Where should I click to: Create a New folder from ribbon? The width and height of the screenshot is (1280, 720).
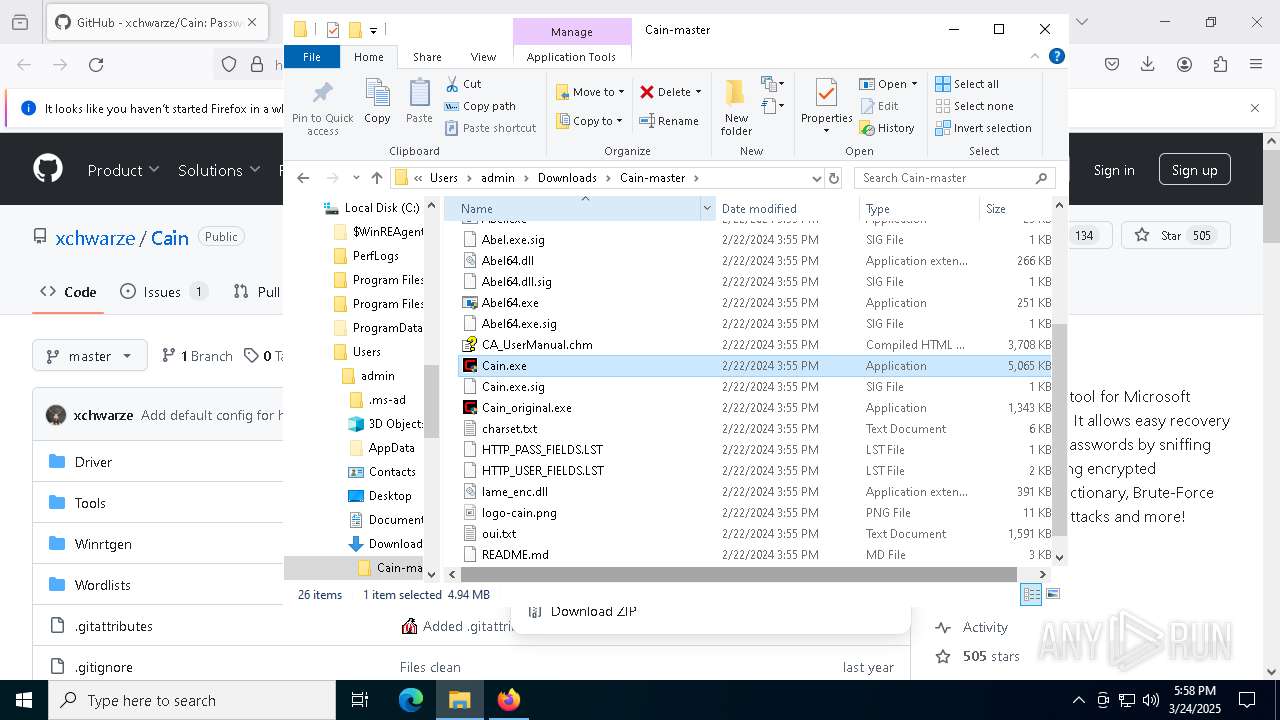coord(736,107)
